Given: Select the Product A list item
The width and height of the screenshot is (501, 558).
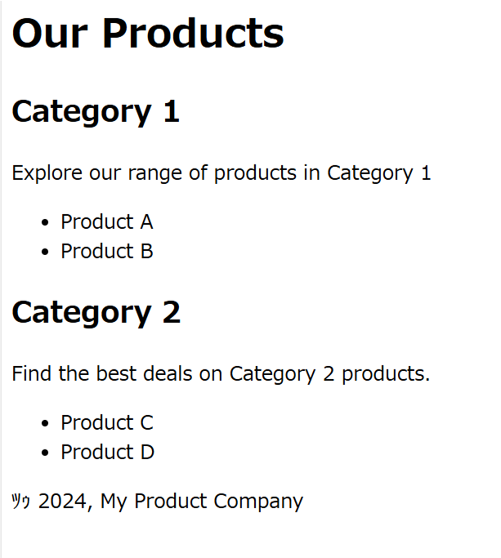Looking at the screenshot, I should [x=107, y=222].
